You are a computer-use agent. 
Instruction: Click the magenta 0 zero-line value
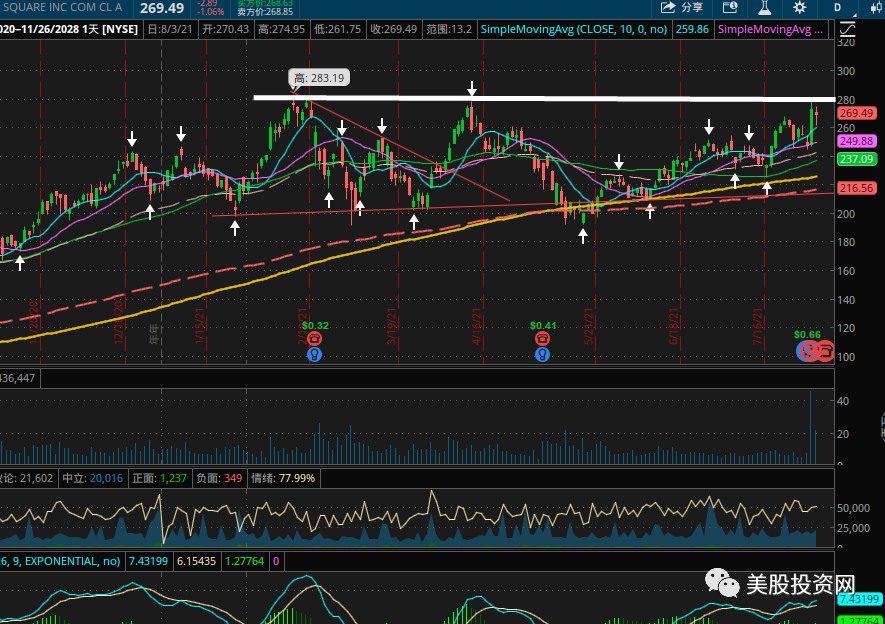coord(276,561)
